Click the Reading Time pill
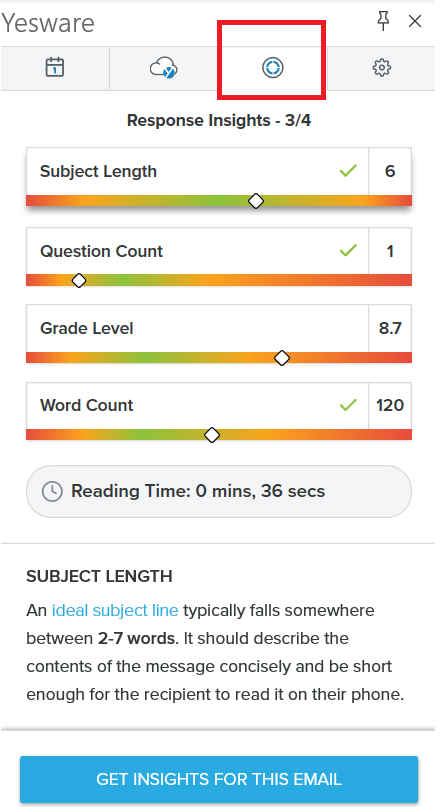 (219, 492)
